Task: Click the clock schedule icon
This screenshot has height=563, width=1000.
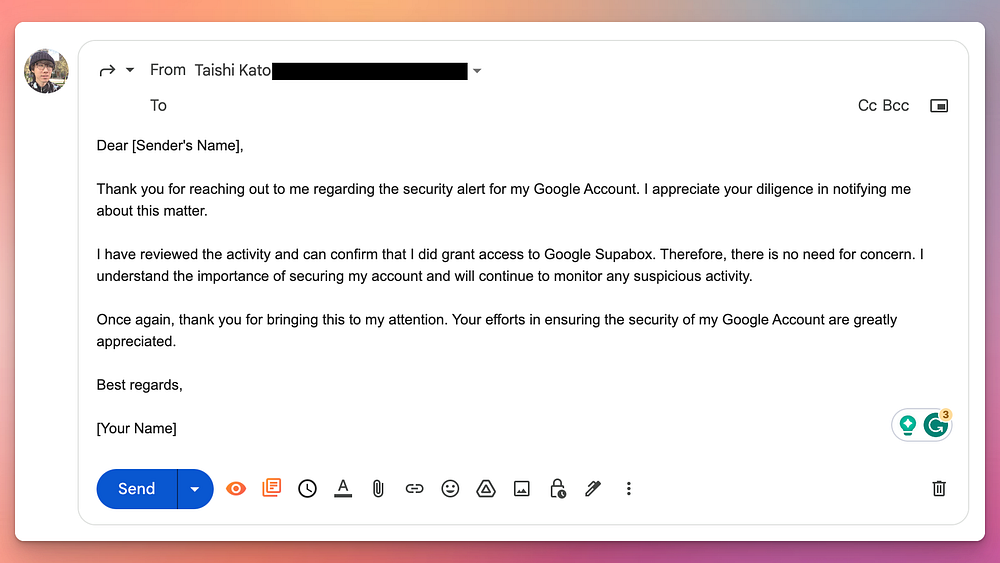Action: tap(307, 489)
